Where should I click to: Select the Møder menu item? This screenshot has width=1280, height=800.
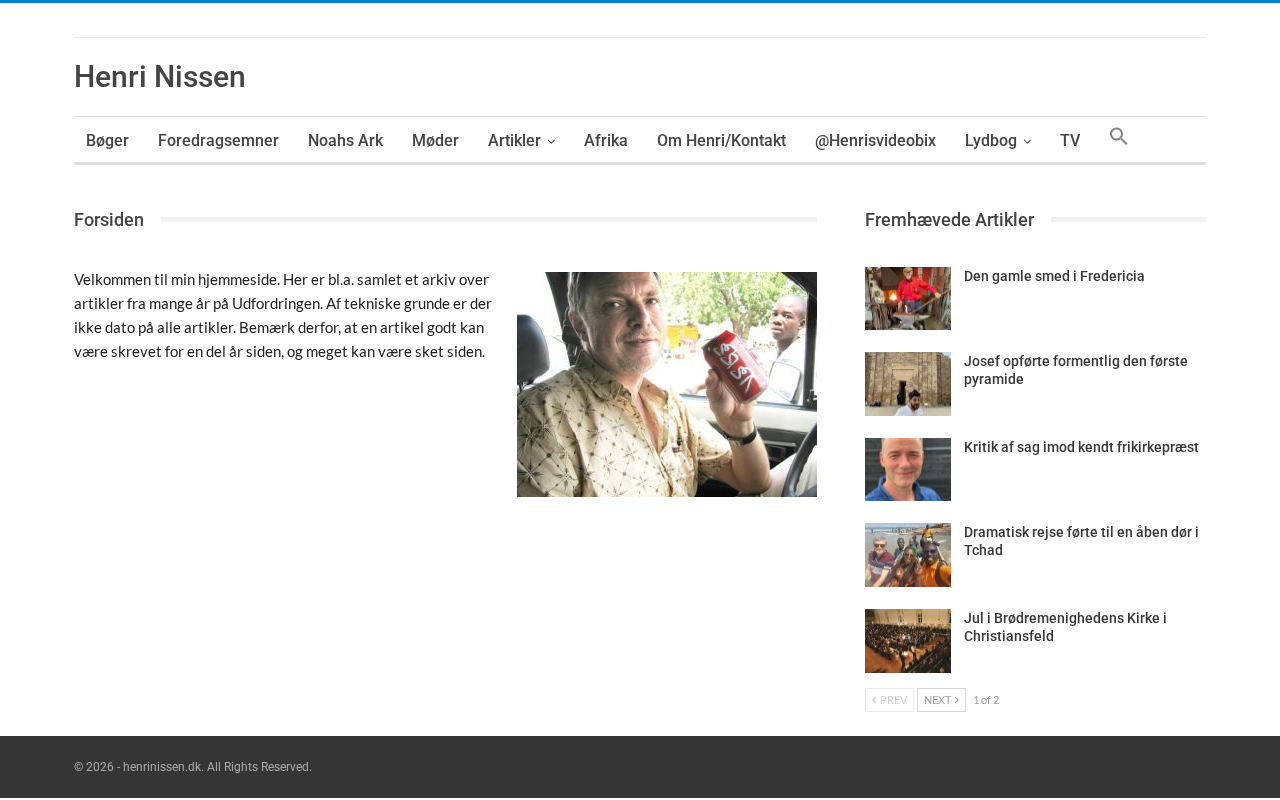point(435,141)
